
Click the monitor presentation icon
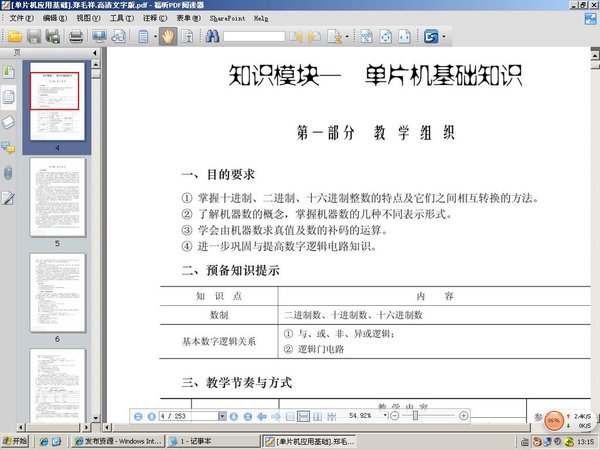tap(99, 37)
